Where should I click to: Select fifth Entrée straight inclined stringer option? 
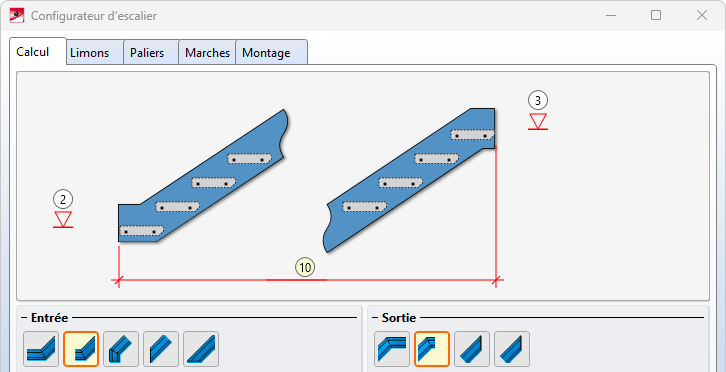[201, 349]
